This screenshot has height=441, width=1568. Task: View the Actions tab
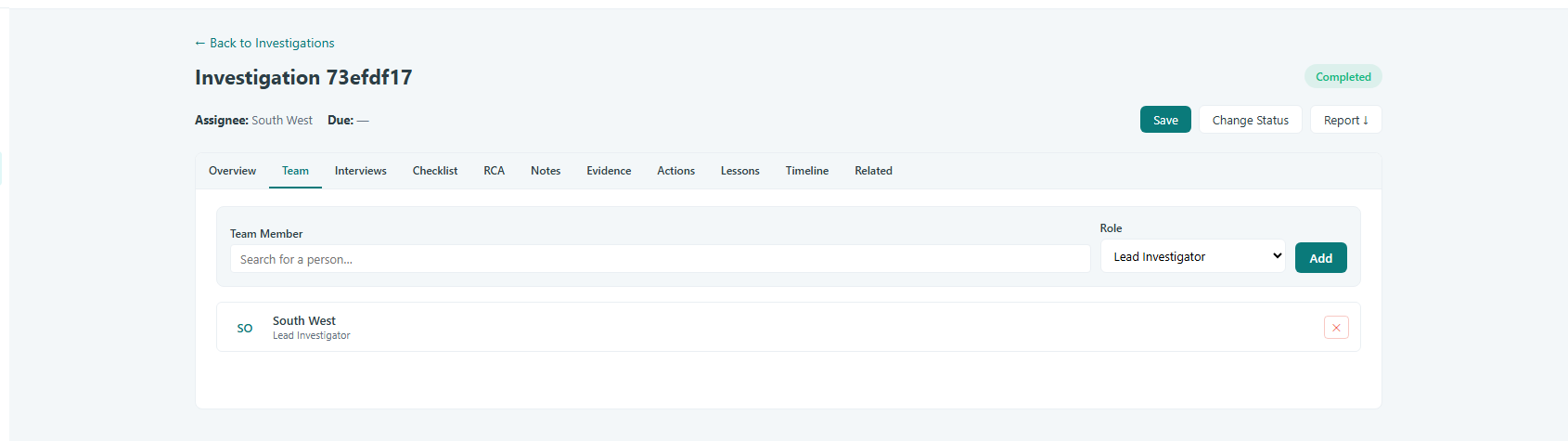(675, 171)
